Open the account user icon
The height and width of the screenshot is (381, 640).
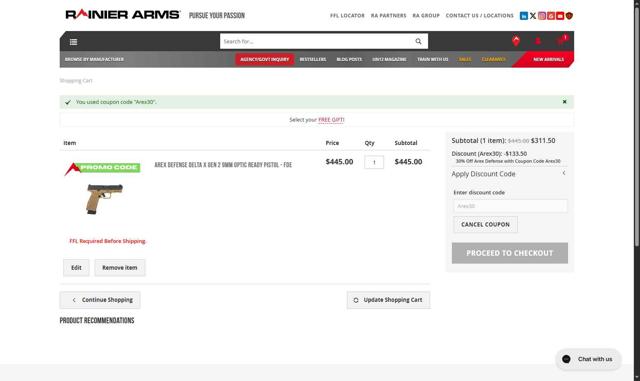(x=538, y=41)
